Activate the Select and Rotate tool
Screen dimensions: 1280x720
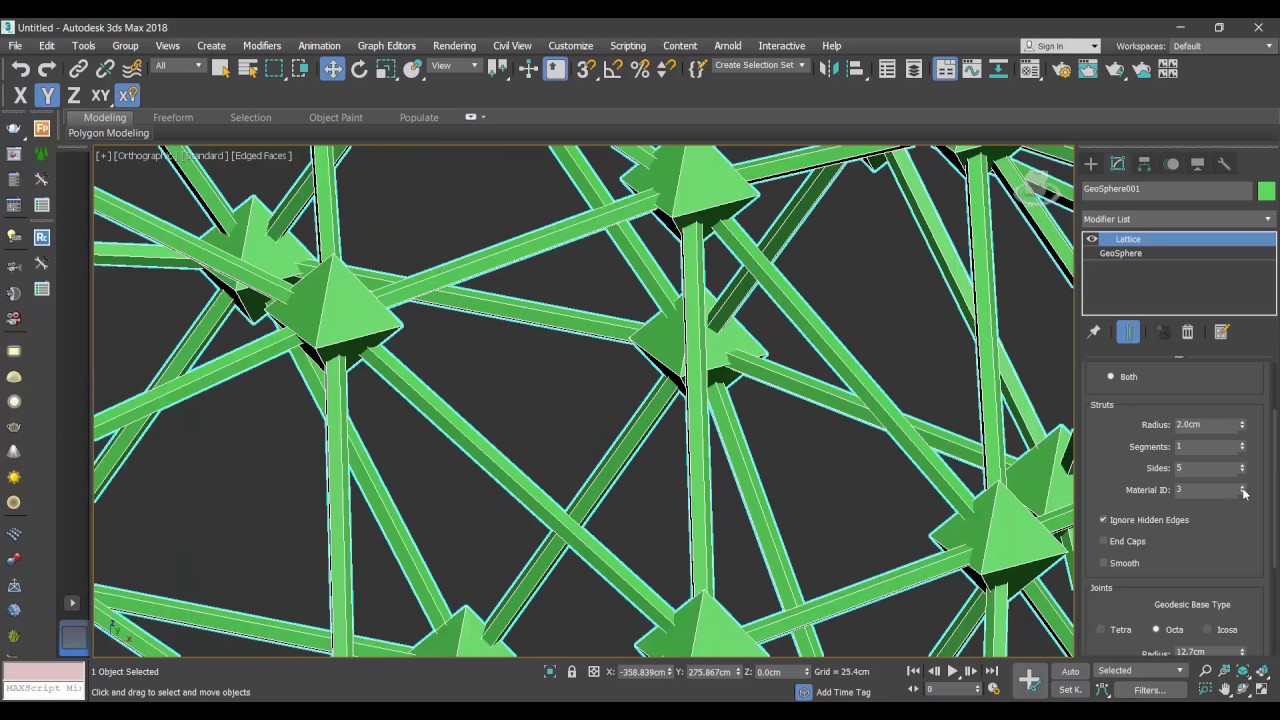coord(359,69)
